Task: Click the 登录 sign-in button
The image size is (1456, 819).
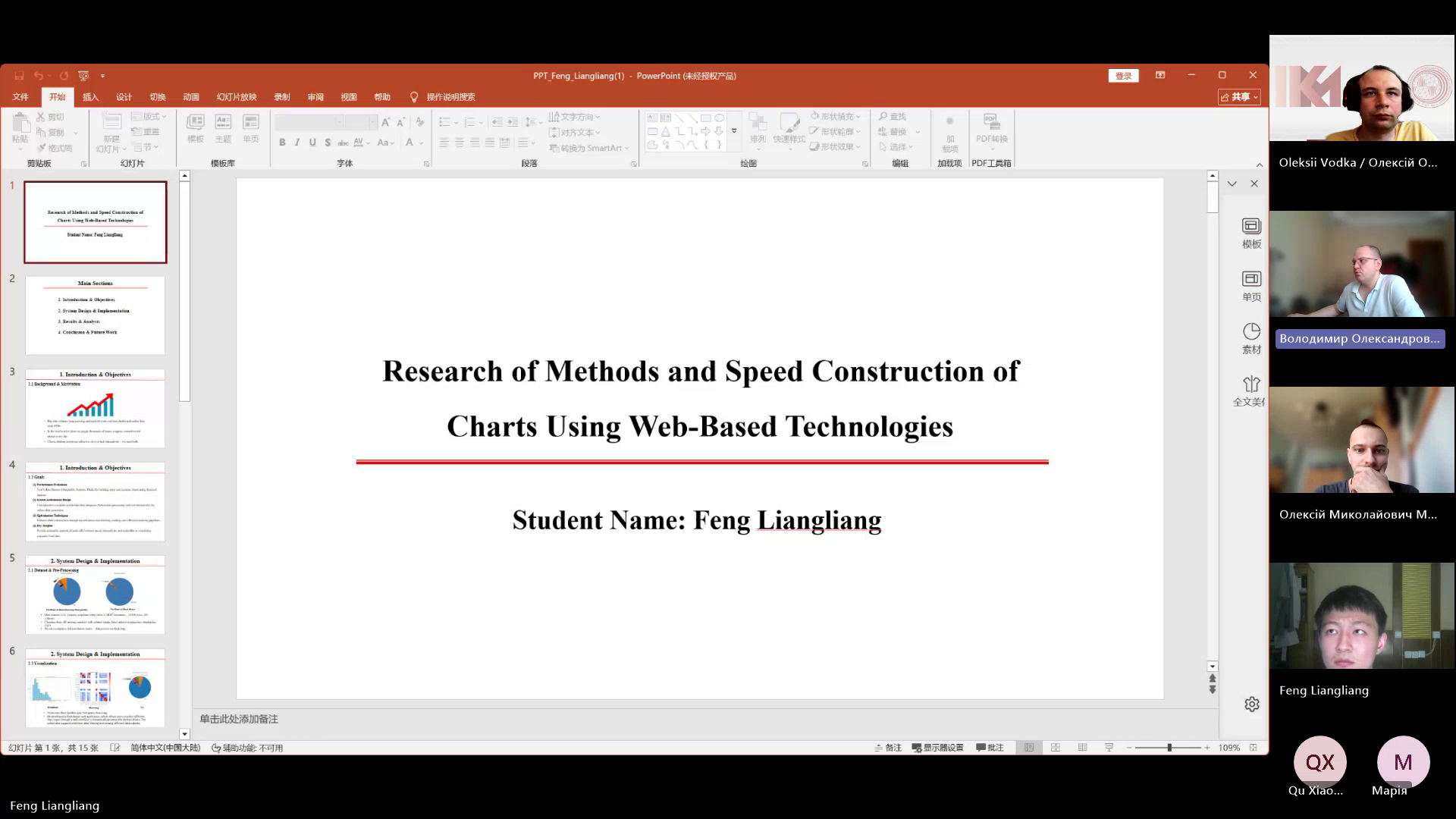Action: point(1123,76)
